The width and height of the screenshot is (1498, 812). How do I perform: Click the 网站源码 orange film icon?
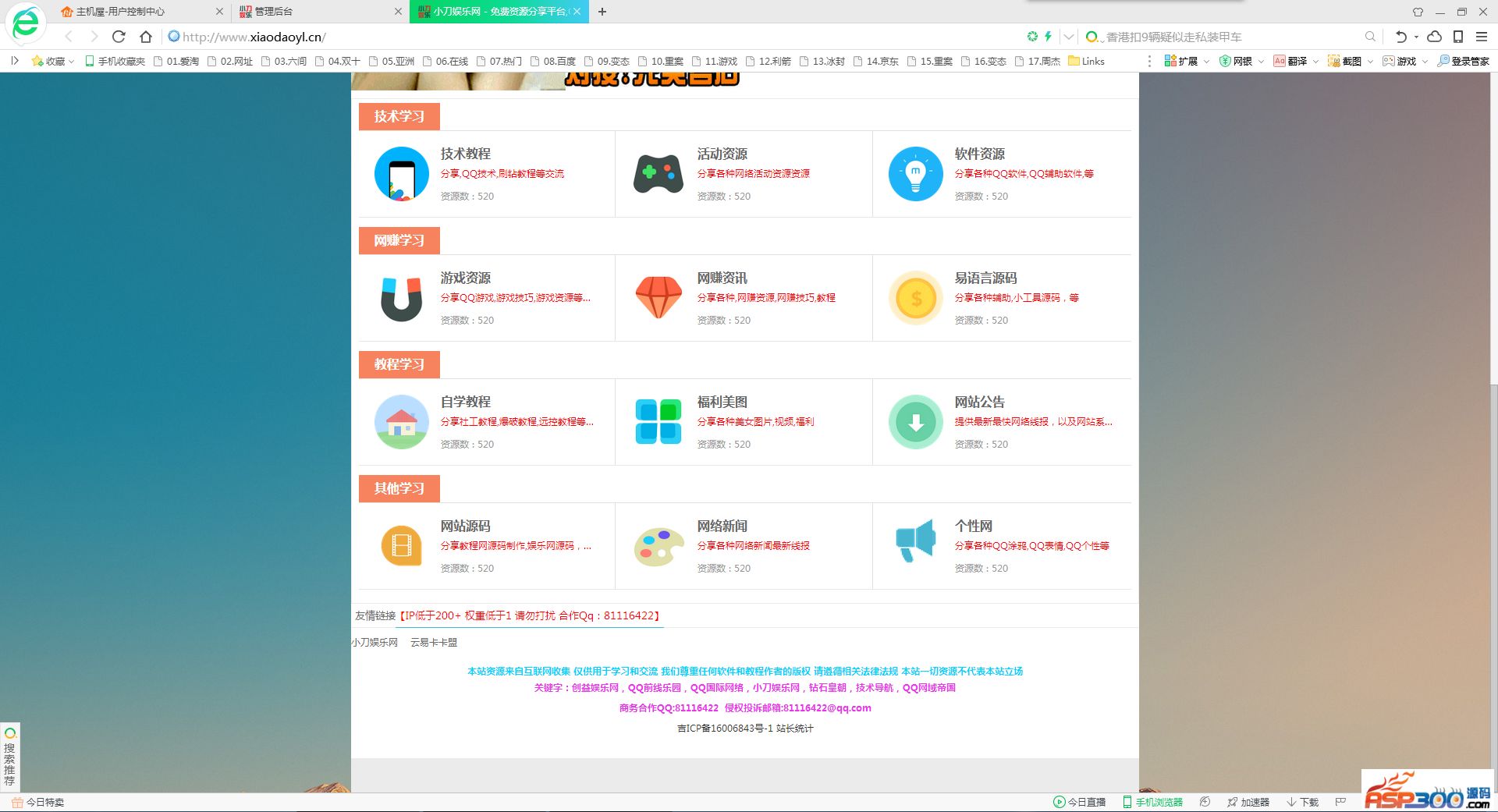(x=402, y=545)
